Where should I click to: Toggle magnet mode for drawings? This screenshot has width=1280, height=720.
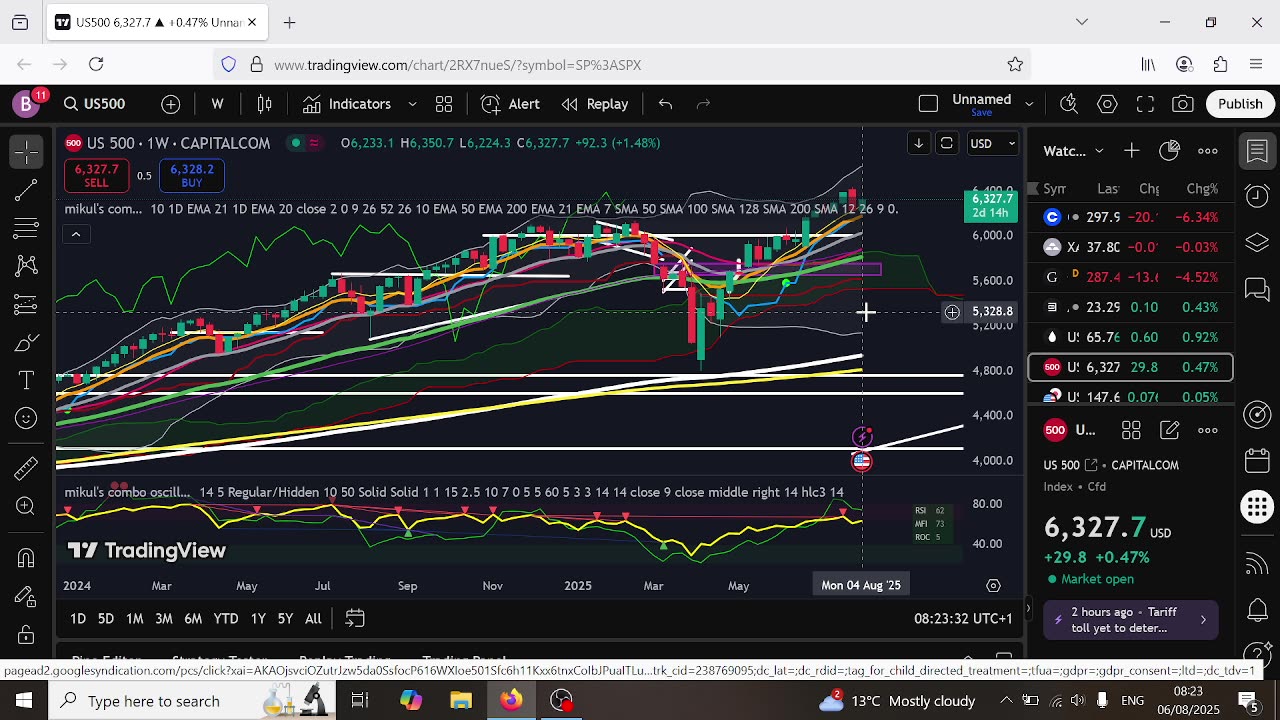26,558
